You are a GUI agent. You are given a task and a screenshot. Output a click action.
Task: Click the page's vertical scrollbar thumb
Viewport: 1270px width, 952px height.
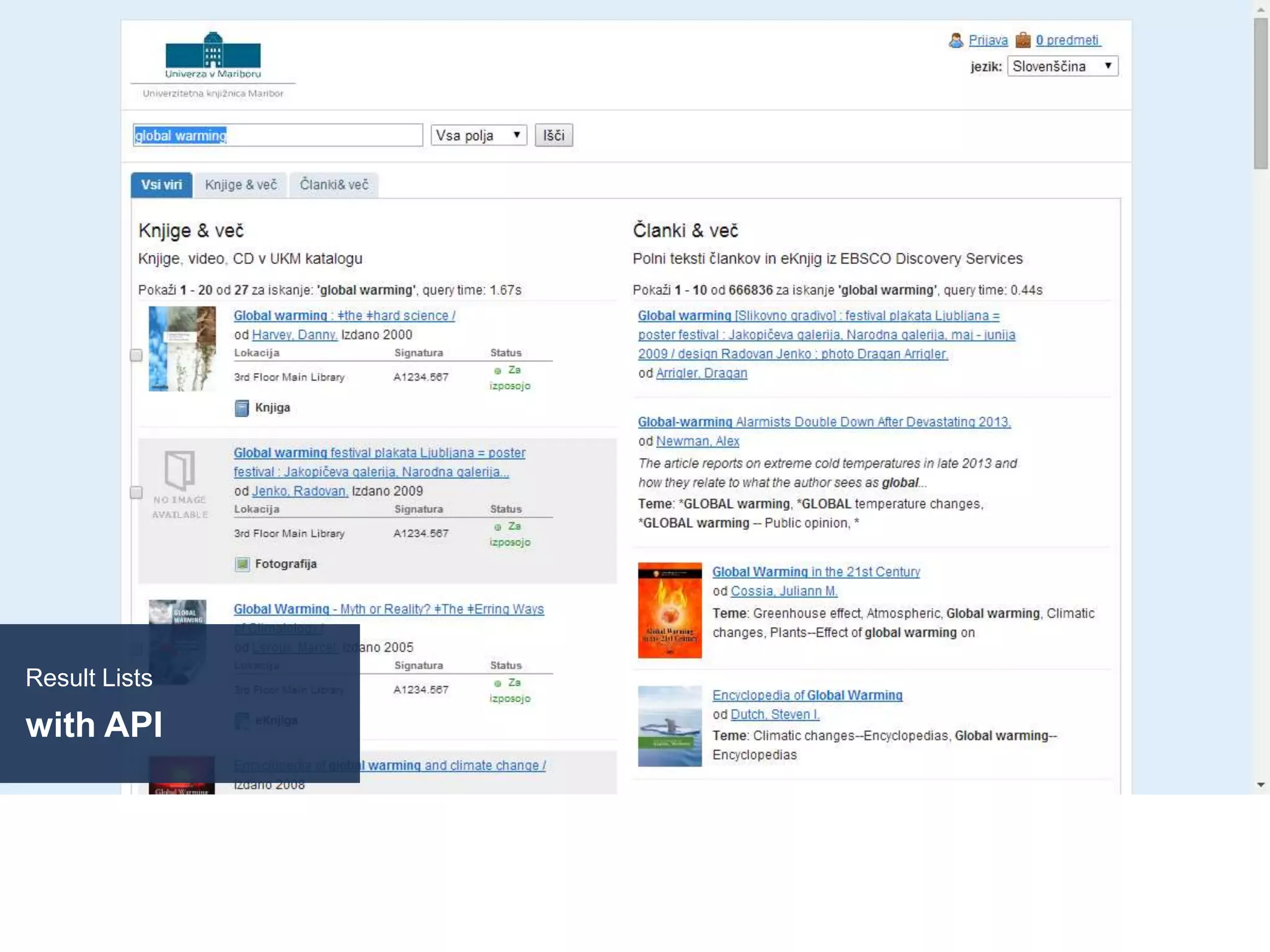(x=1260, y=93)
